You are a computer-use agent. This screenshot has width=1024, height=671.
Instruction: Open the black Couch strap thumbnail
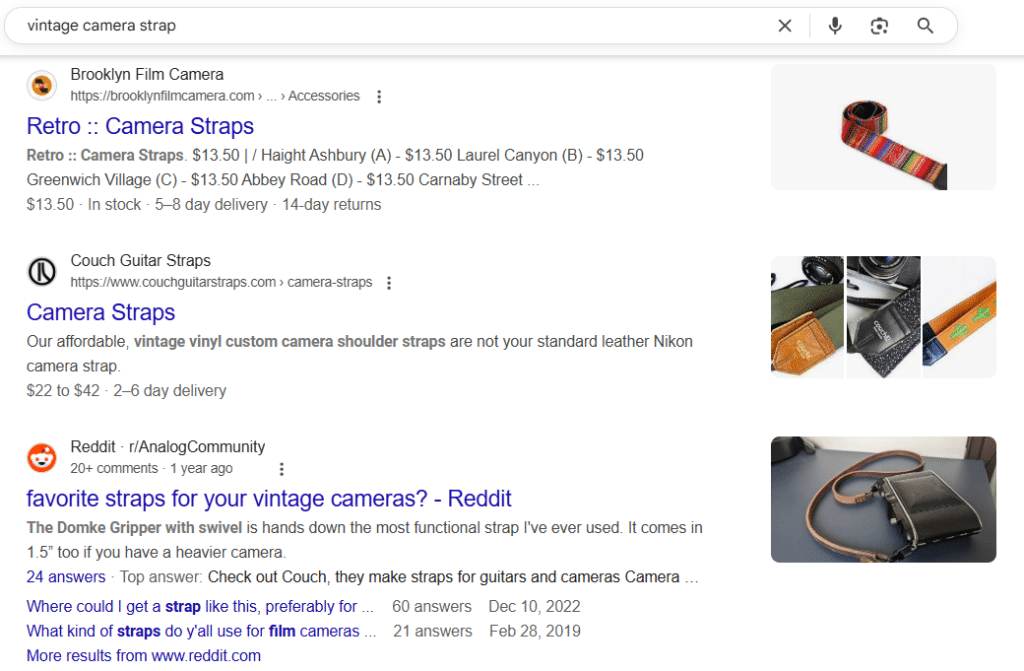coord(884,317)
